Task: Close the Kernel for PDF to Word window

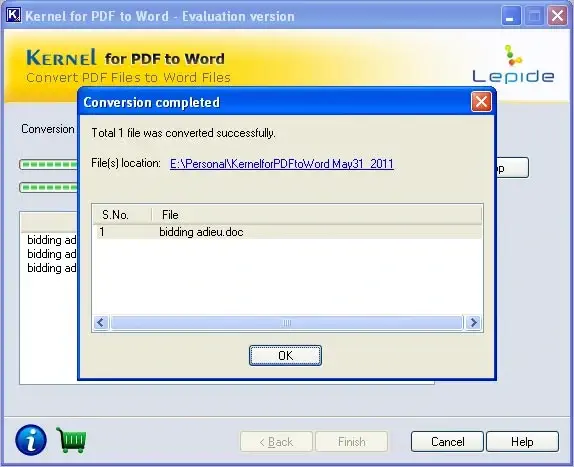Action: 557,16
